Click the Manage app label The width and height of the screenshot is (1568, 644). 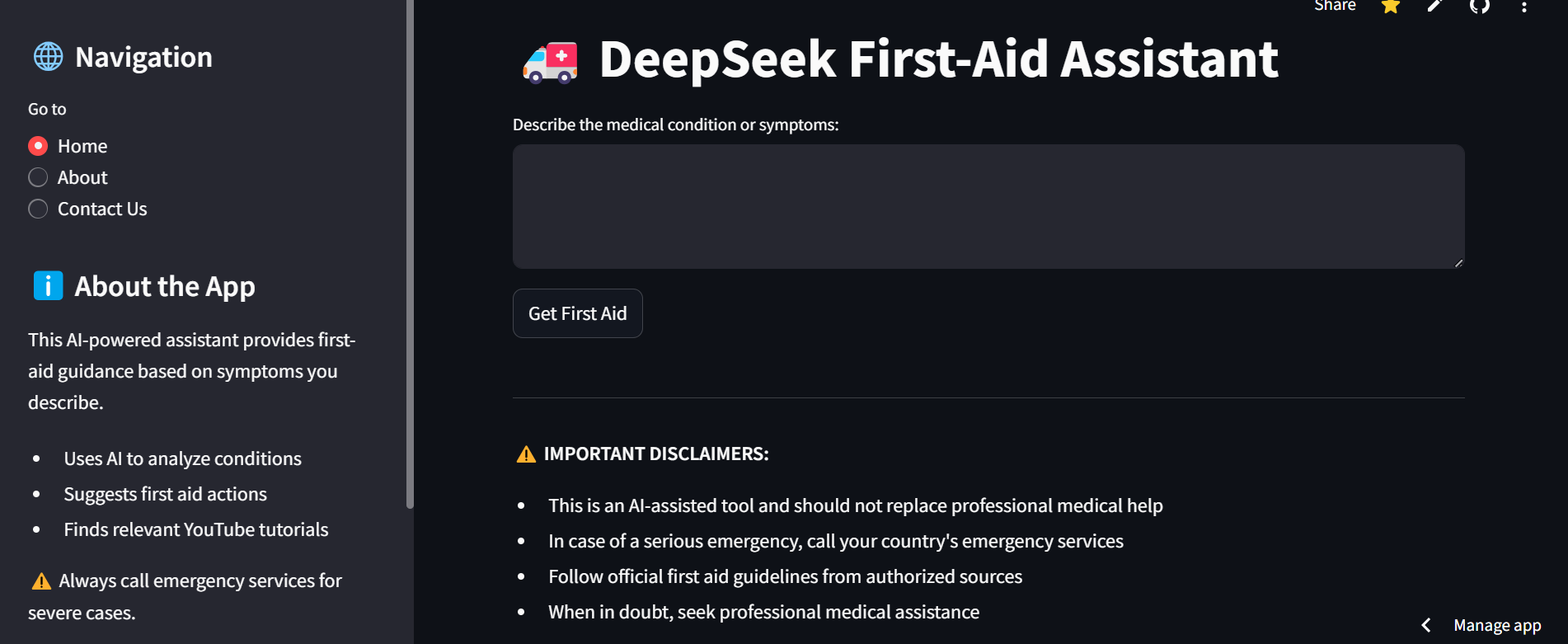tap(1497, 625)
